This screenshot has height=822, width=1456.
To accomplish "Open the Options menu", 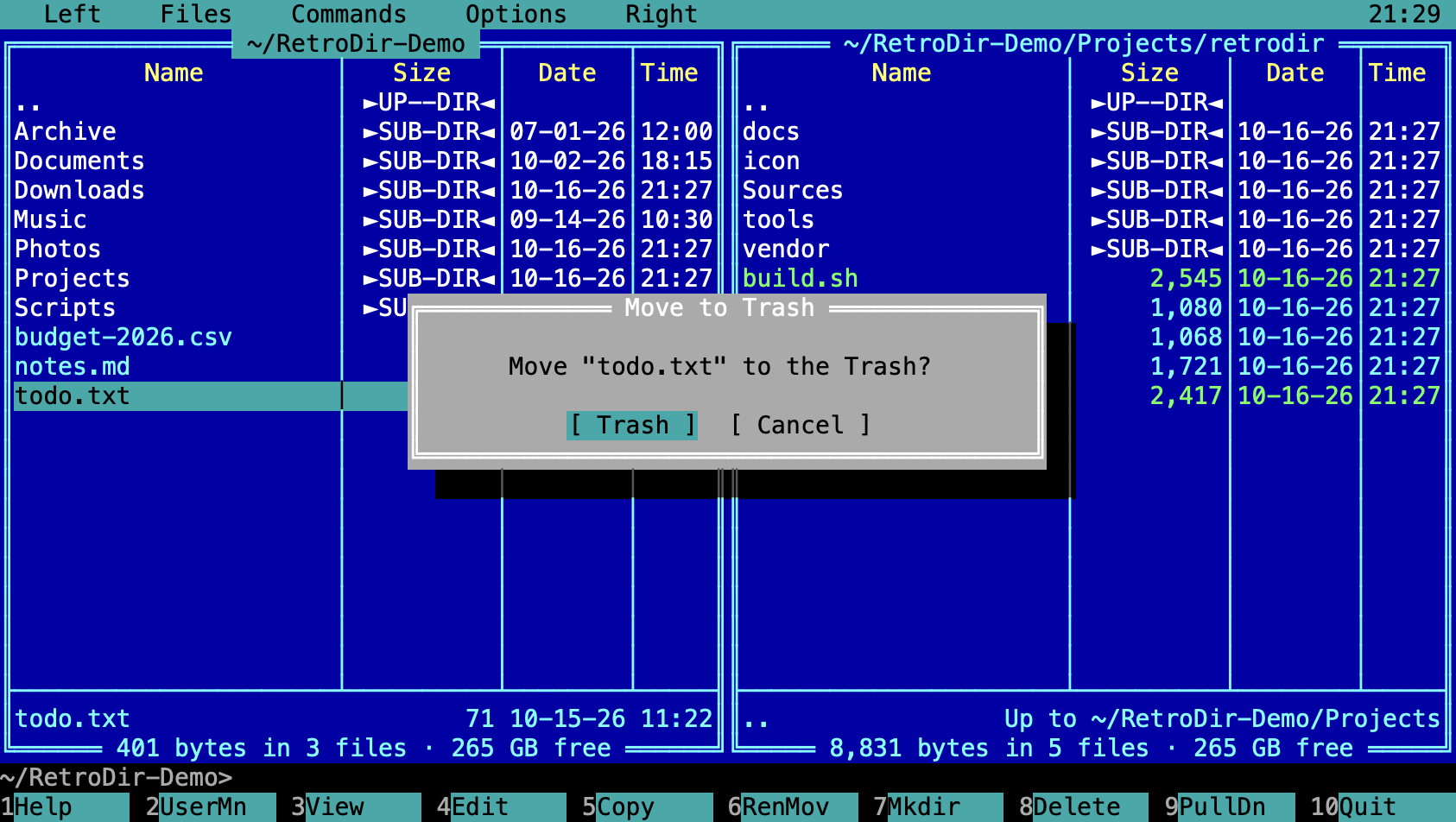I will point(516,14).
